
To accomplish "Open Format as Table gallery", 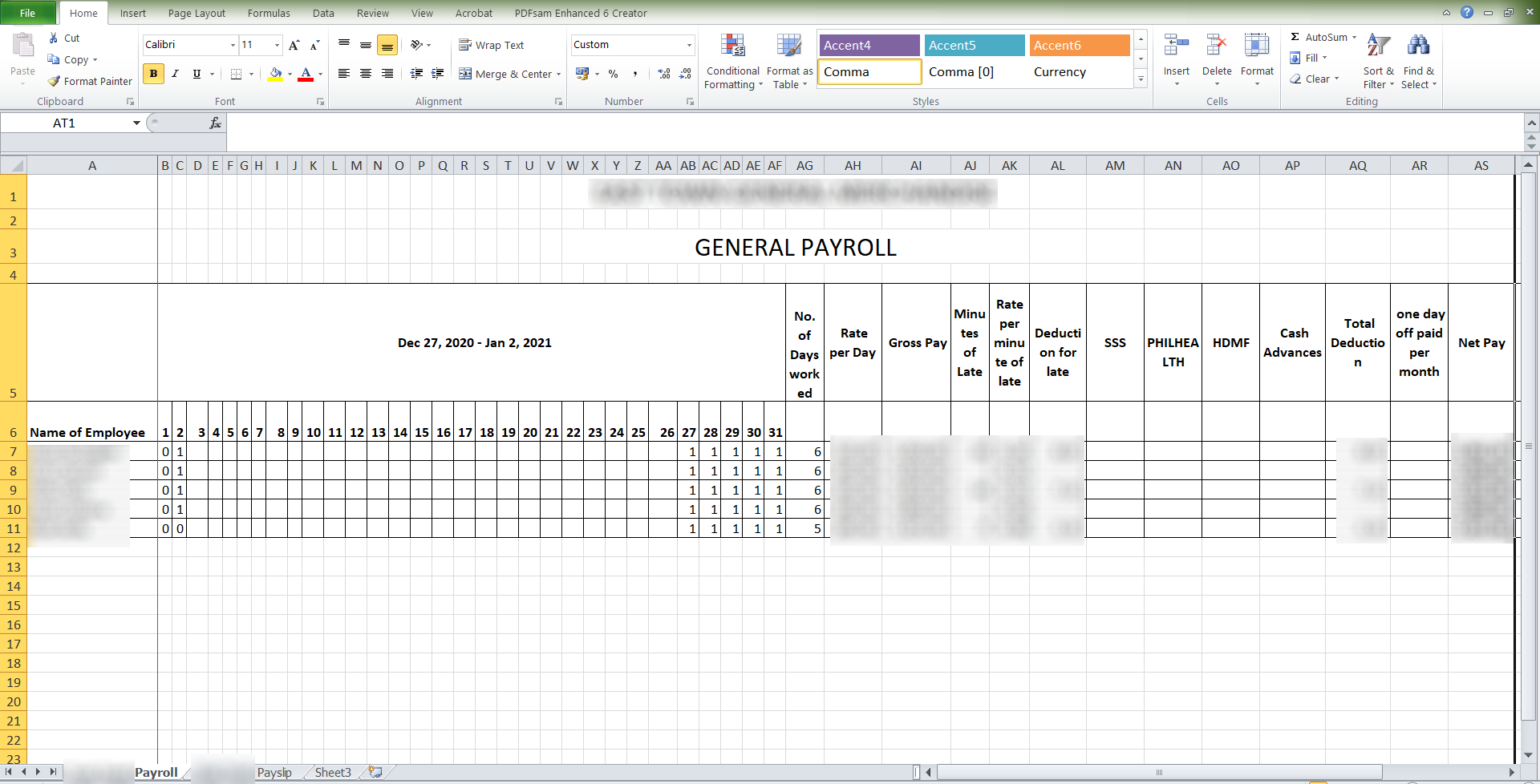I will [x=789, y=62].
